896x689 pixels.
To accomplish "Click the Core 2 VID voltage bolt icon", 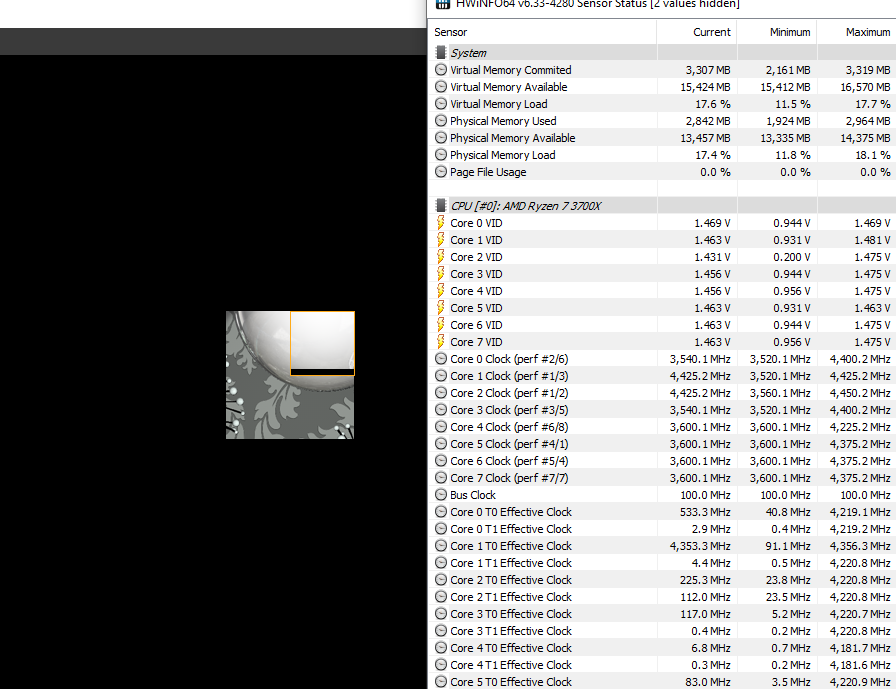I will pos(441,257).
